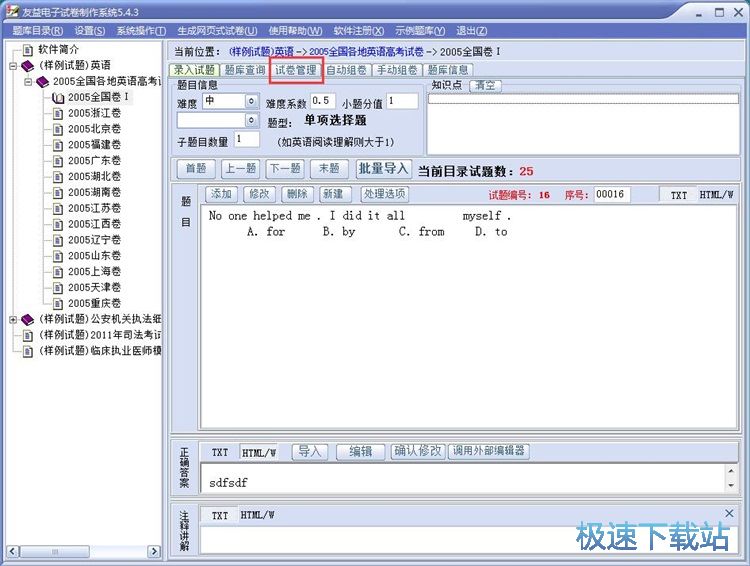Open the 示例题库(Y) menu

click(x=420, y=31)
